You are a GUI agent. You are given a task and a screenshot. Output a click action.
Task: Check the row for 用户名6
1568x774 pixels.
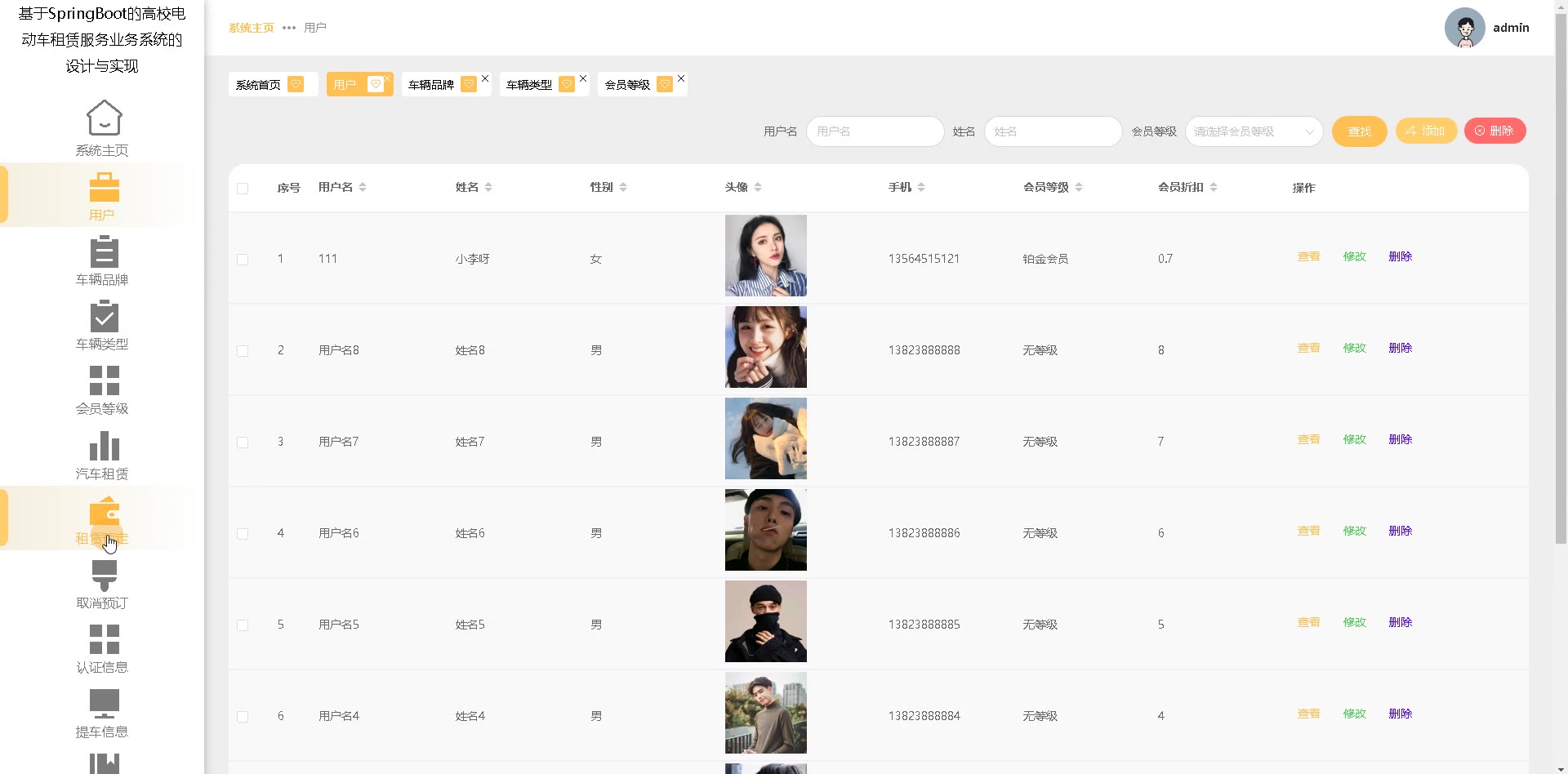(x=243, y=534)
